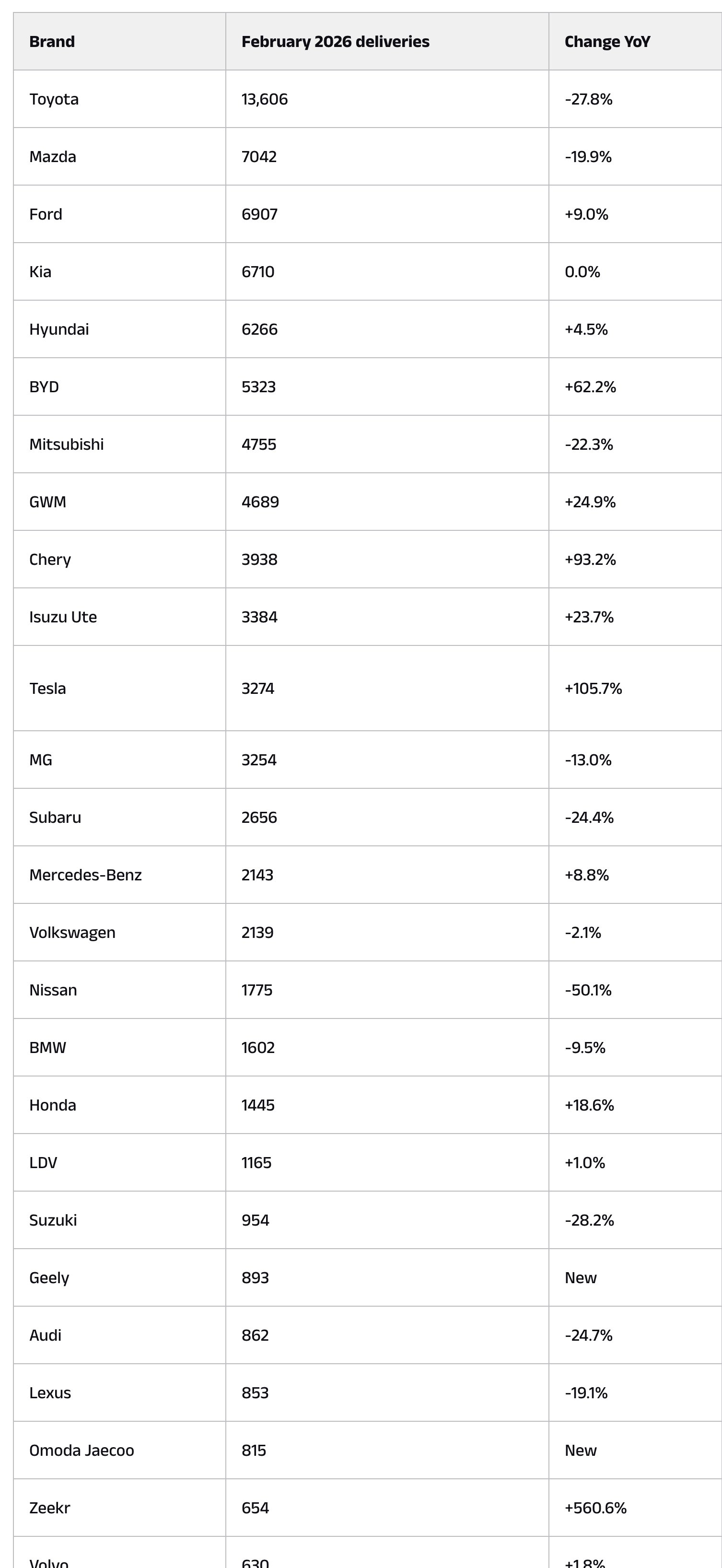Image resolution: width=722 pixels, height=1568 pixels.
Task: Select Chery's 3938 deliveries value
Action: (259, 560)
